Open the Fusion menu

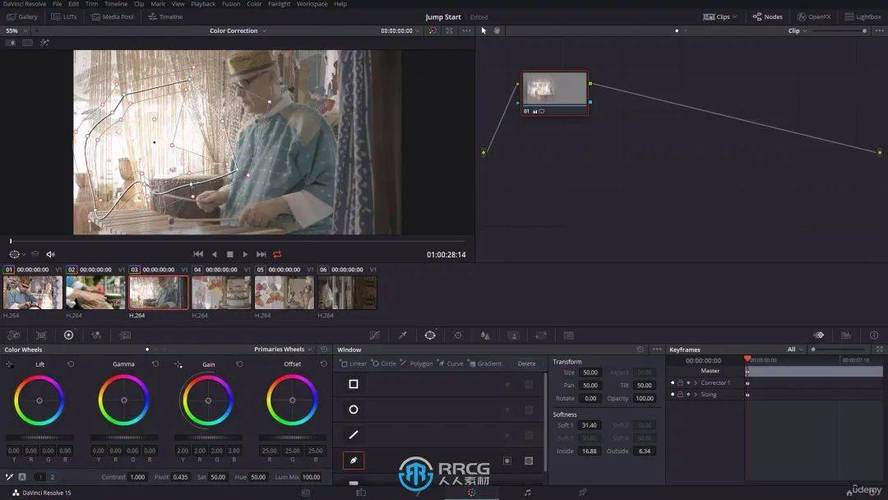[230, 4]
